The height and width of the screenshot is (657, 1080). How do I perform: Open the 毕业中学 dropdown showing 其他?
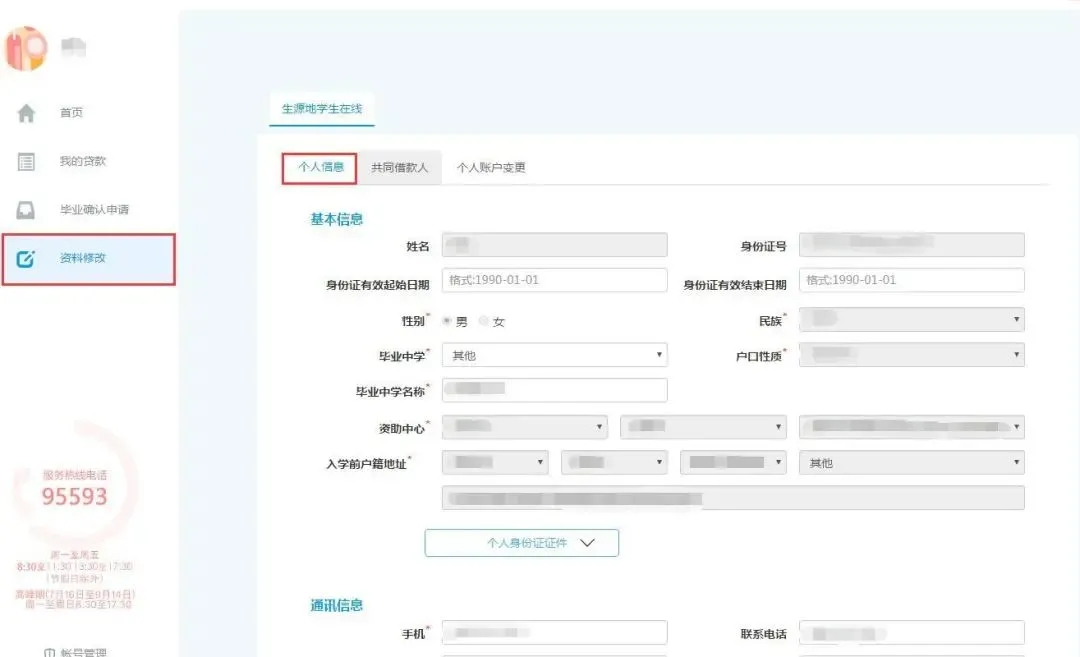[x=554, y=355]
